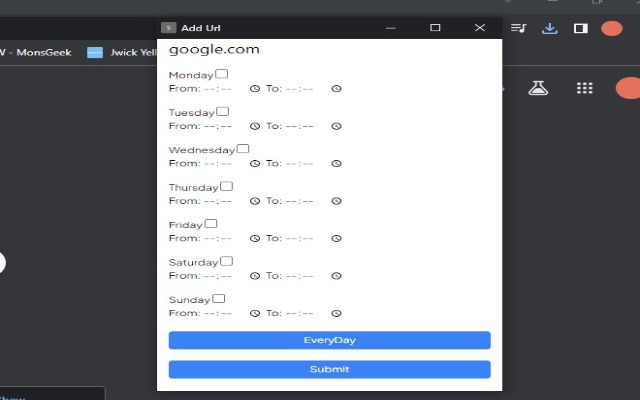Image resolution: width=640 pixels, height=400 pixels.
Task: Open the browser profile avatar
Action: (x=611, y=29)
